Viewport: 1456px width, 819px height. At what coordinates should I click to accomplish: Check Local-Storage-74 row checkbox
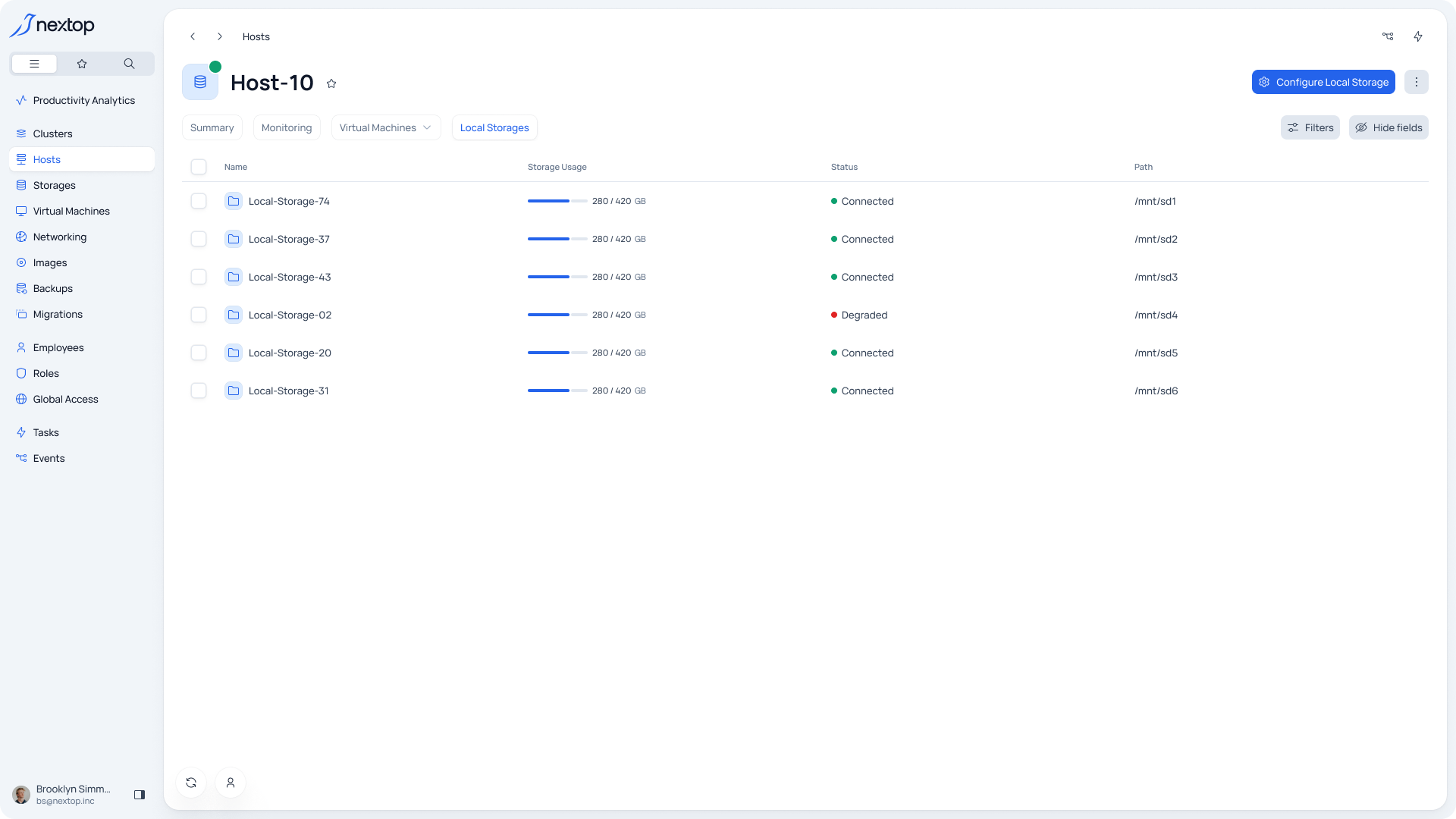[x=199, y=201]
